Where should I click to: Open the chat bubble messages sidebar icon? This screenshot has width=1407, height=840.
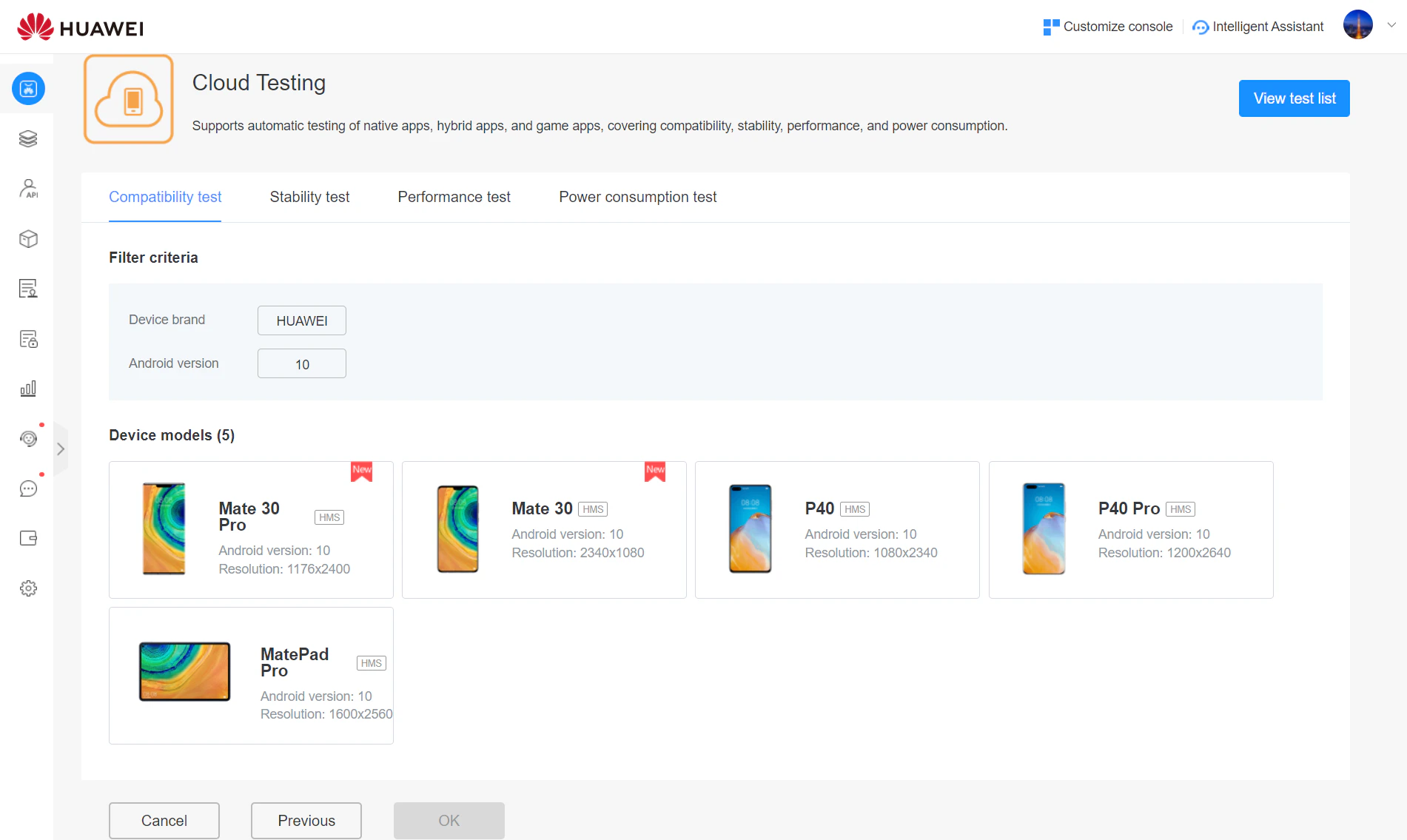(28, 488)
